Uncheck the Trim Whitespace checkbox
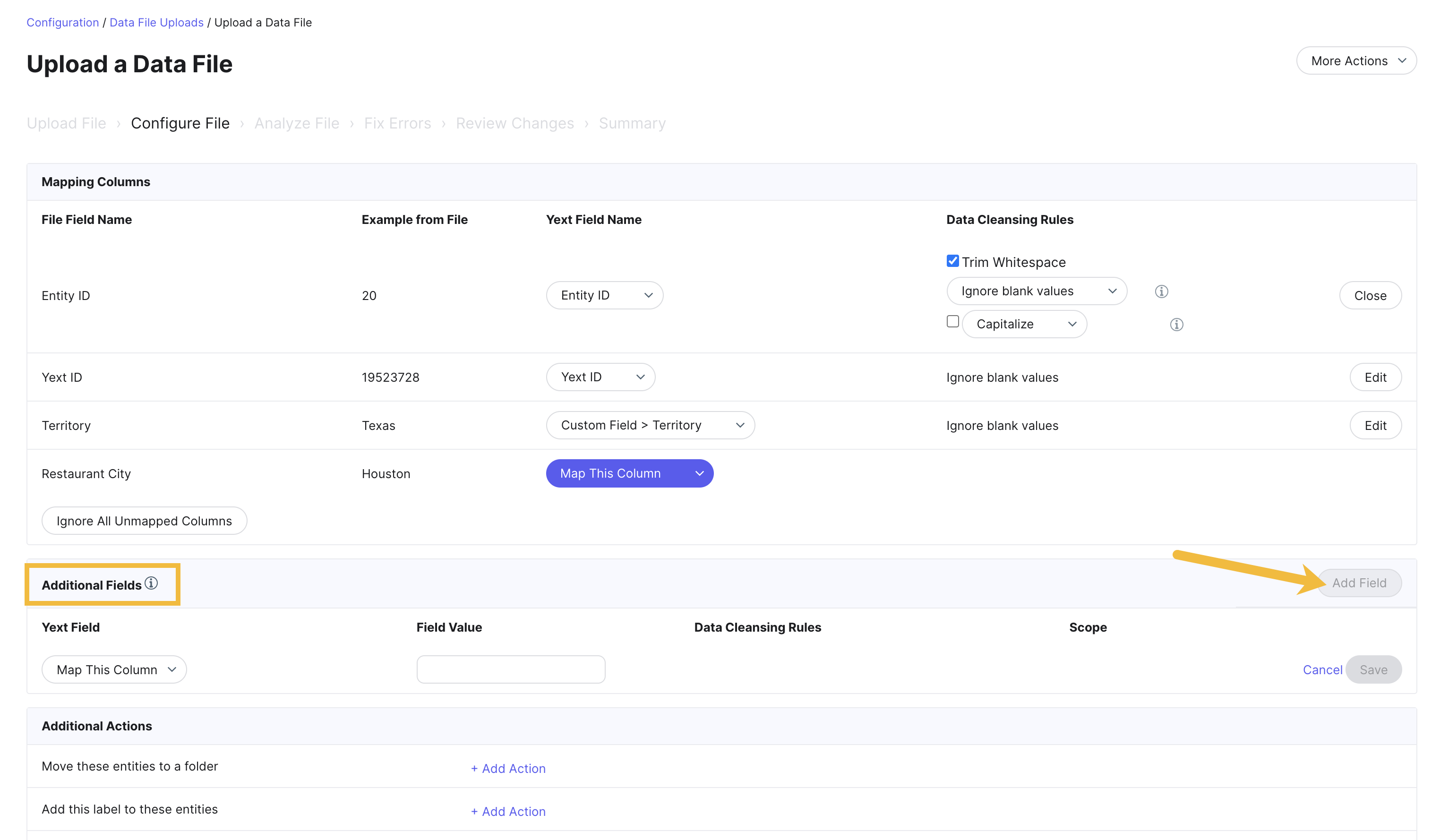The width and height of the screenshot is (1440, 840). point(952,261)
